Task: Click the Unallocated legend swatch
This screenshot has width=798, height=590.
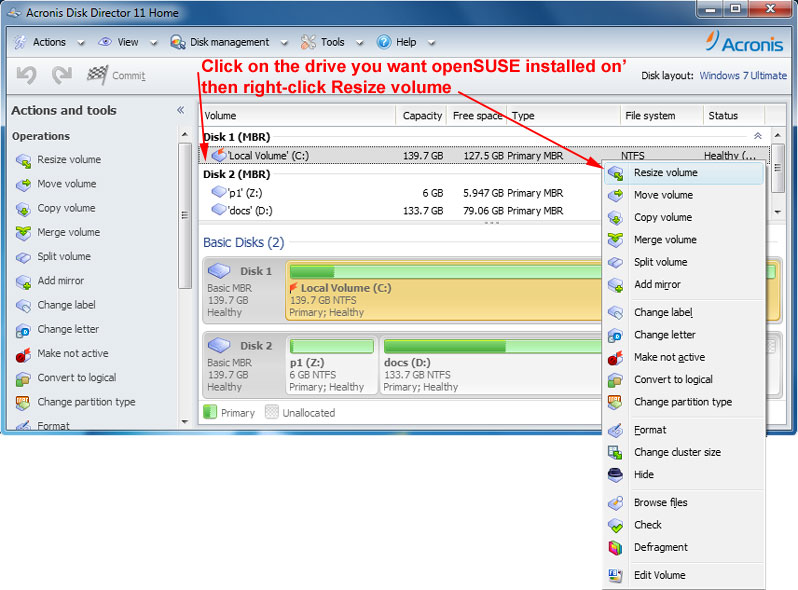Action: click(x=272, y=412)
